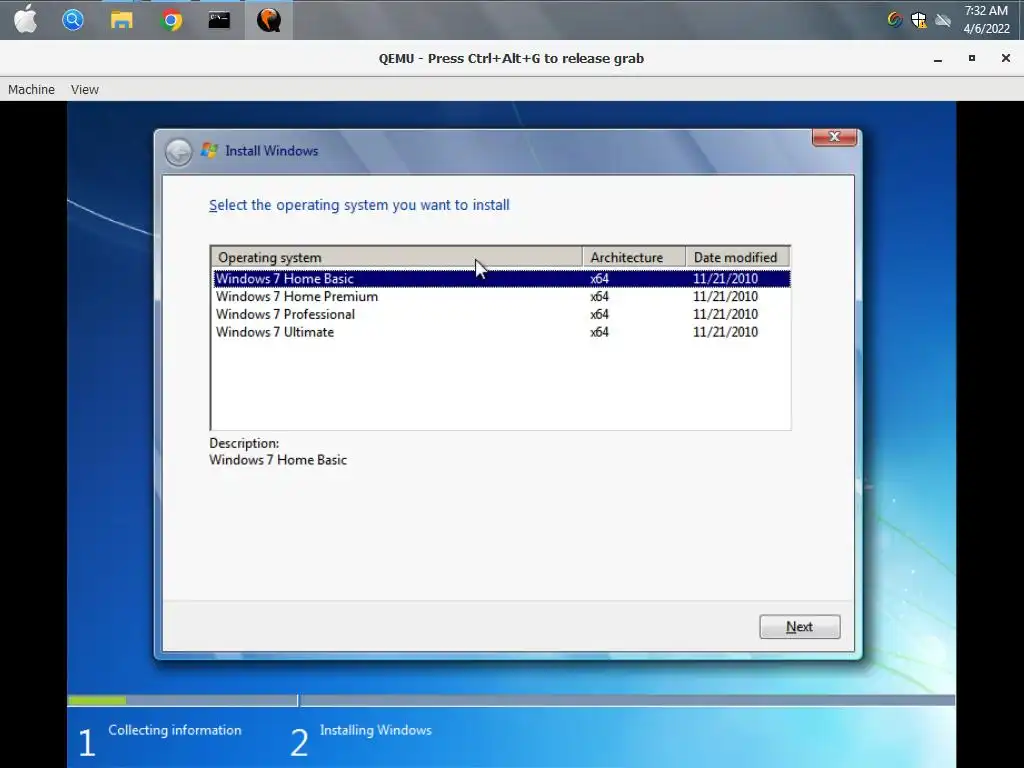Open the View menu
Screen dimensions: 1024x768
(x=85, y=89)
